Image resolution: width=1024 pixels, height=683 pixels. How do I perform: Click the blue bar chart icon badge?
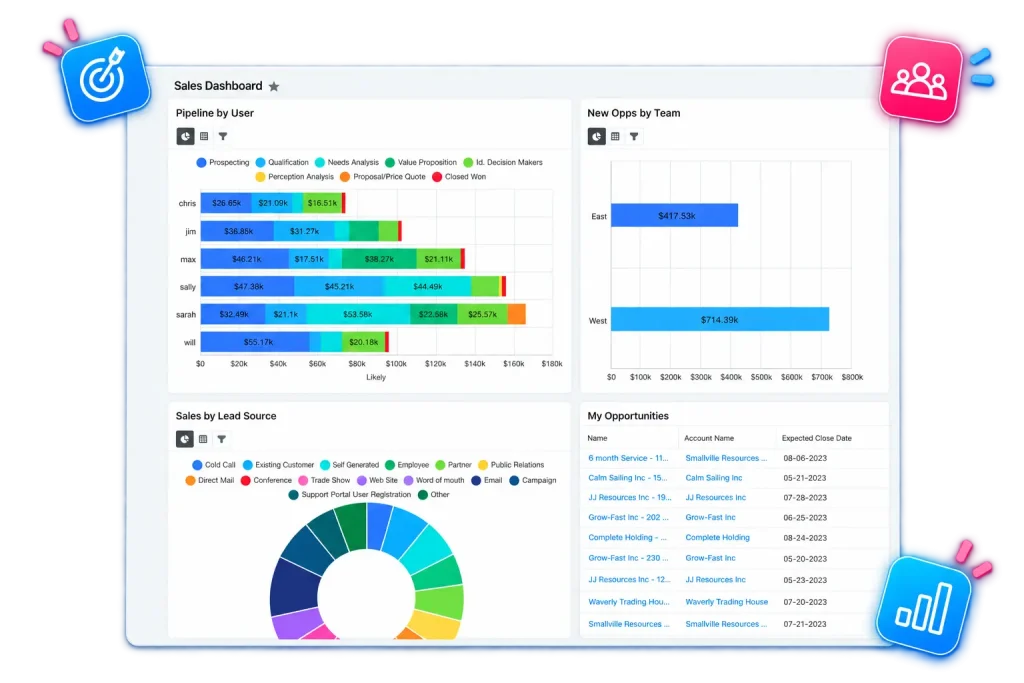[x=923, y=605]
